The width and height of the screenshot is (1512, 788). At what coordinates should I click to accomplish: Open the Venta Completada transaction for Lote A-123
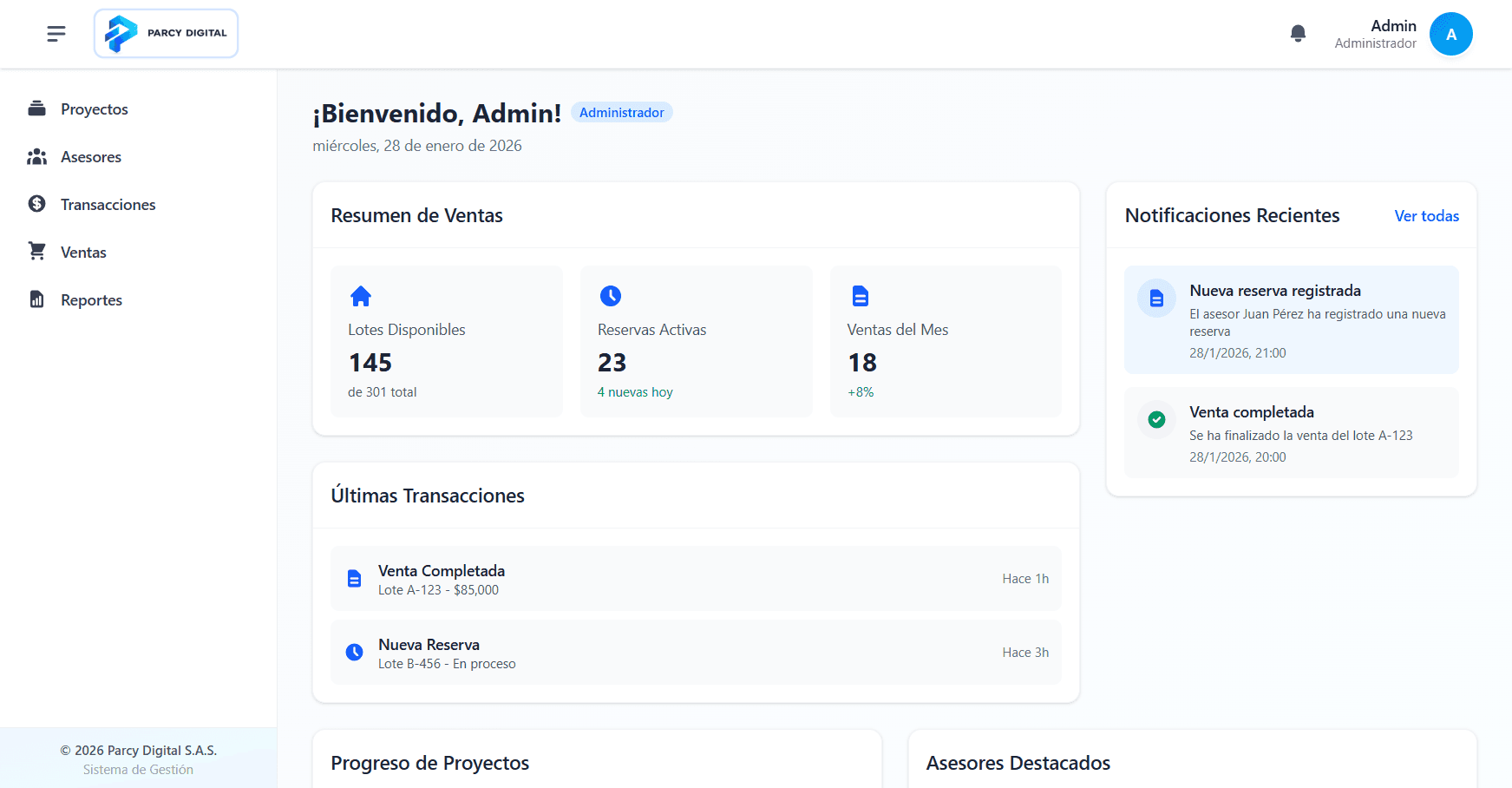[x=696, y=578]
